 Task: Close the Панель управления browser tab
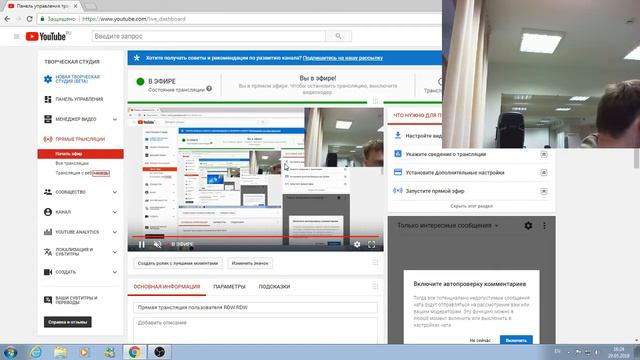pos(76,6)
